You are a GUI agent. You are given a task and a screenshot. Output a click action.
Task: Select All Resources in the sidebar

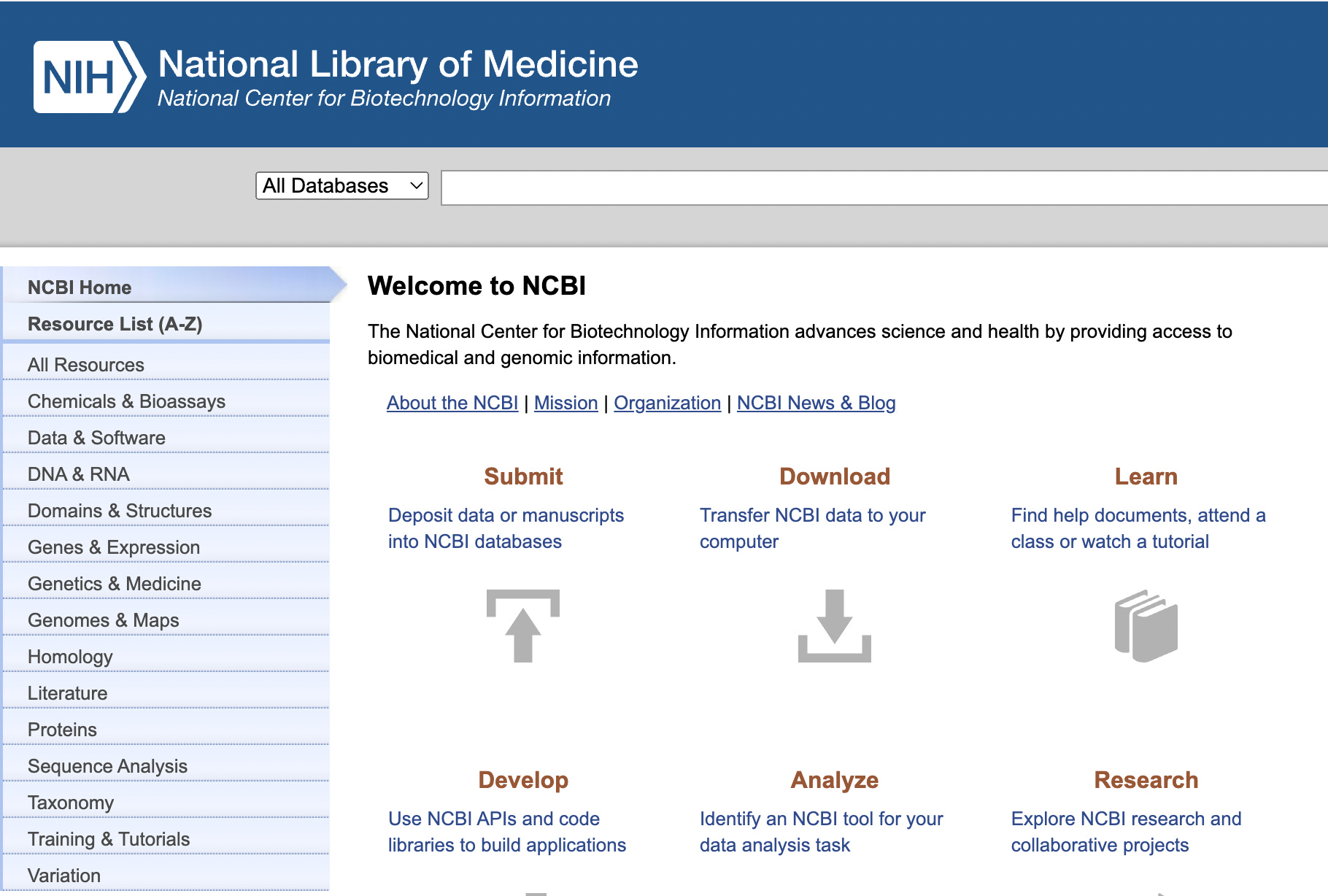click(x=85, y=364)
